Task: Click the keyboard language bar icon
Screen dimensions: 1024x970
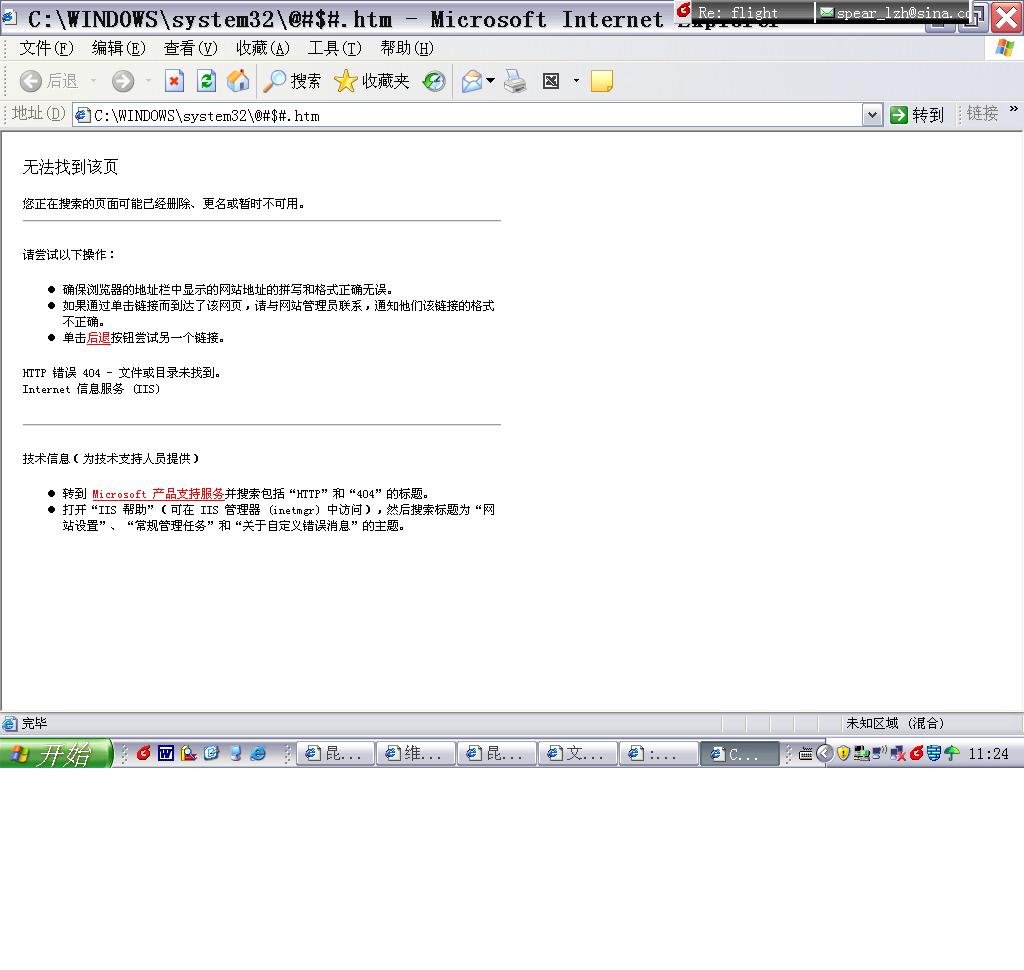Action: pos(805,754)
